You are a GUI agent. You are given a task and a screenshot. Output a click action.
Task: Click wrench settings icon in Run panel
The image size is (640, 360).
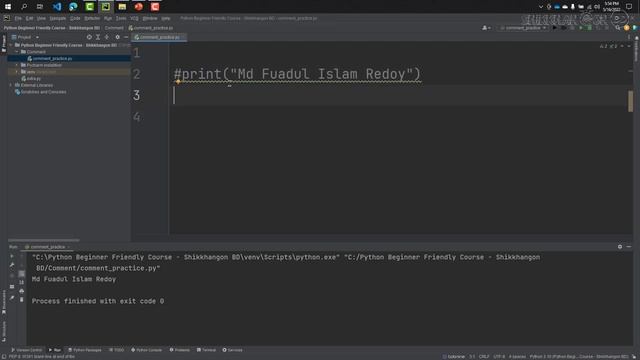point(12,265)
